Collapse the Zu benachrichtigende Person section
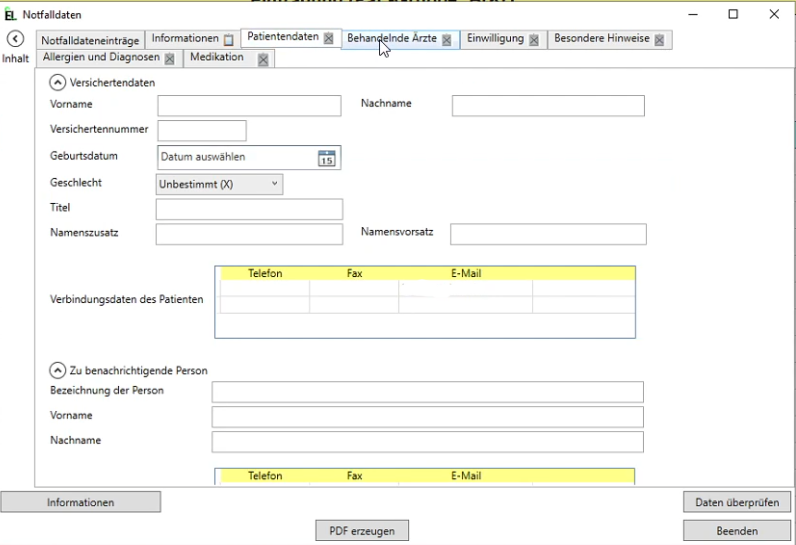Screen dimensions: 796x545 click(x=57, y=370)
